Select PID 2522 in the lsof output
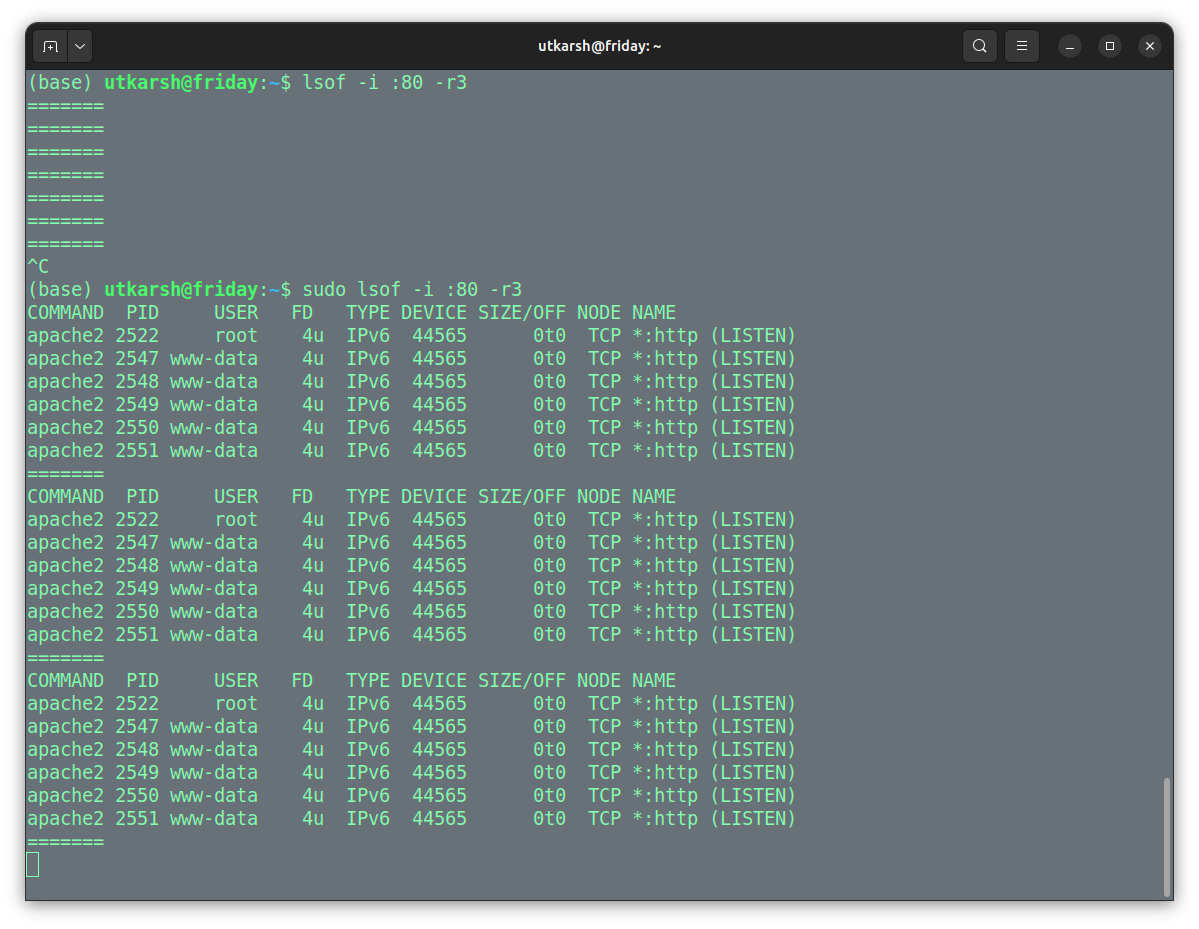Image resolution: width=1199 pixels, height=929 pixels. 142,335
